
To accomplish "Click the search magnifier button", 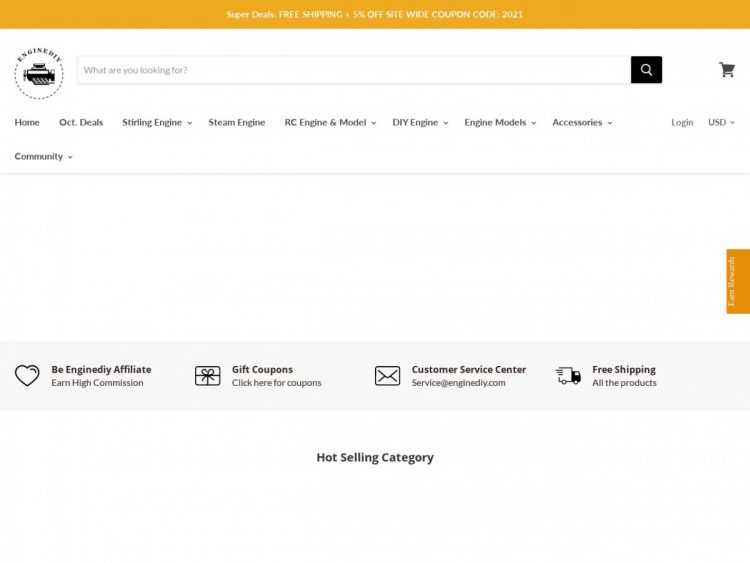I will coord(646,70).
